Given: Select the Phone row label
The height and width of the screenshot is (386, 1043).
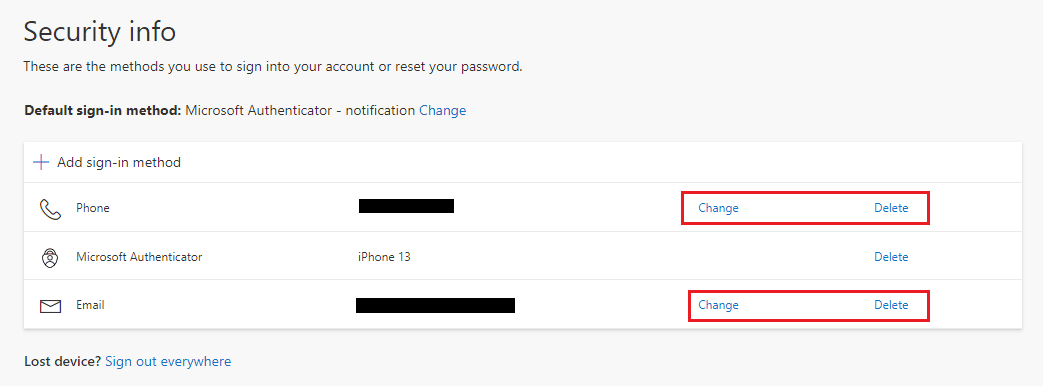Looking at the screenshot, I should (92, 208).
